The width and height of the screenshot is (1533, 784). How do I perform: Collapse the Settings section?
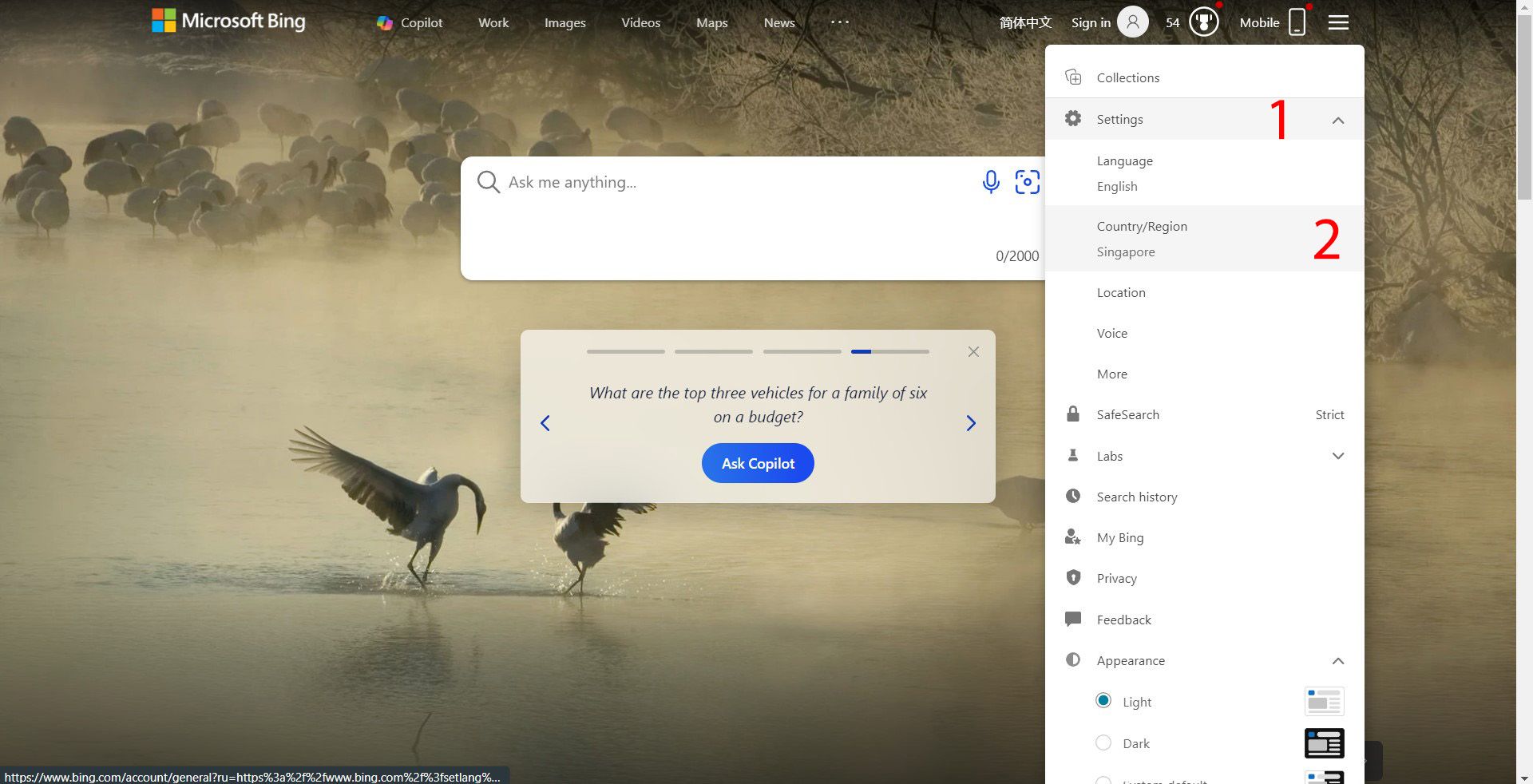tap(1338, 118)
